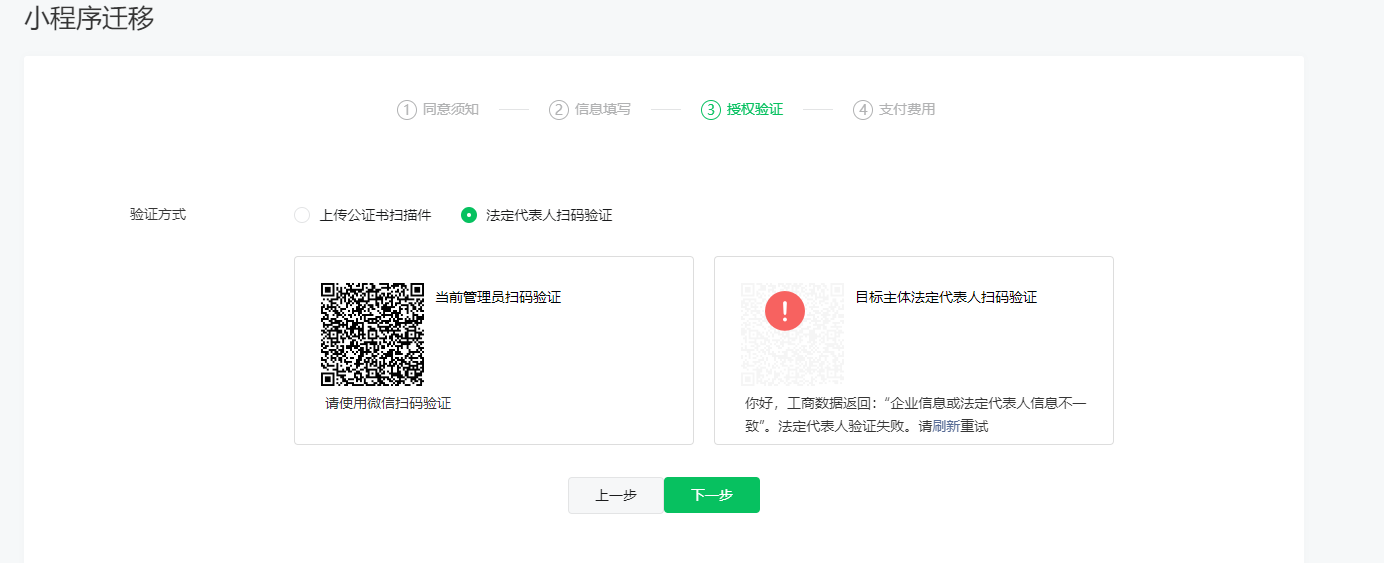Click the 刷新 link to retry

click(946, 426)
